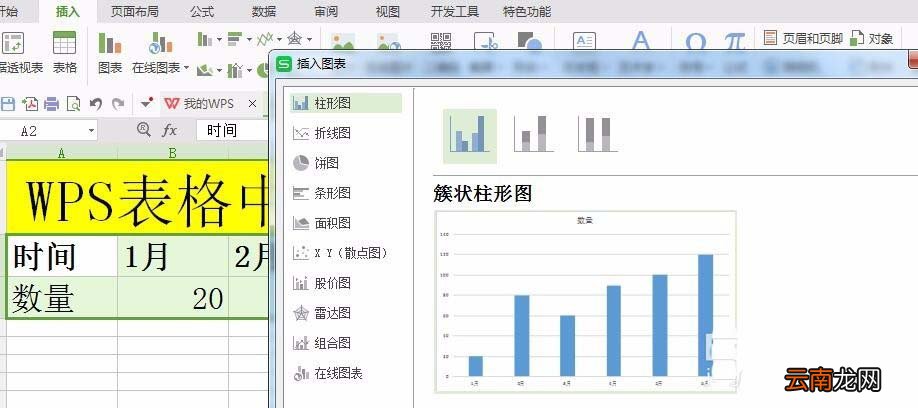Select 条形图 in the chart type list

tap(346, 193)
